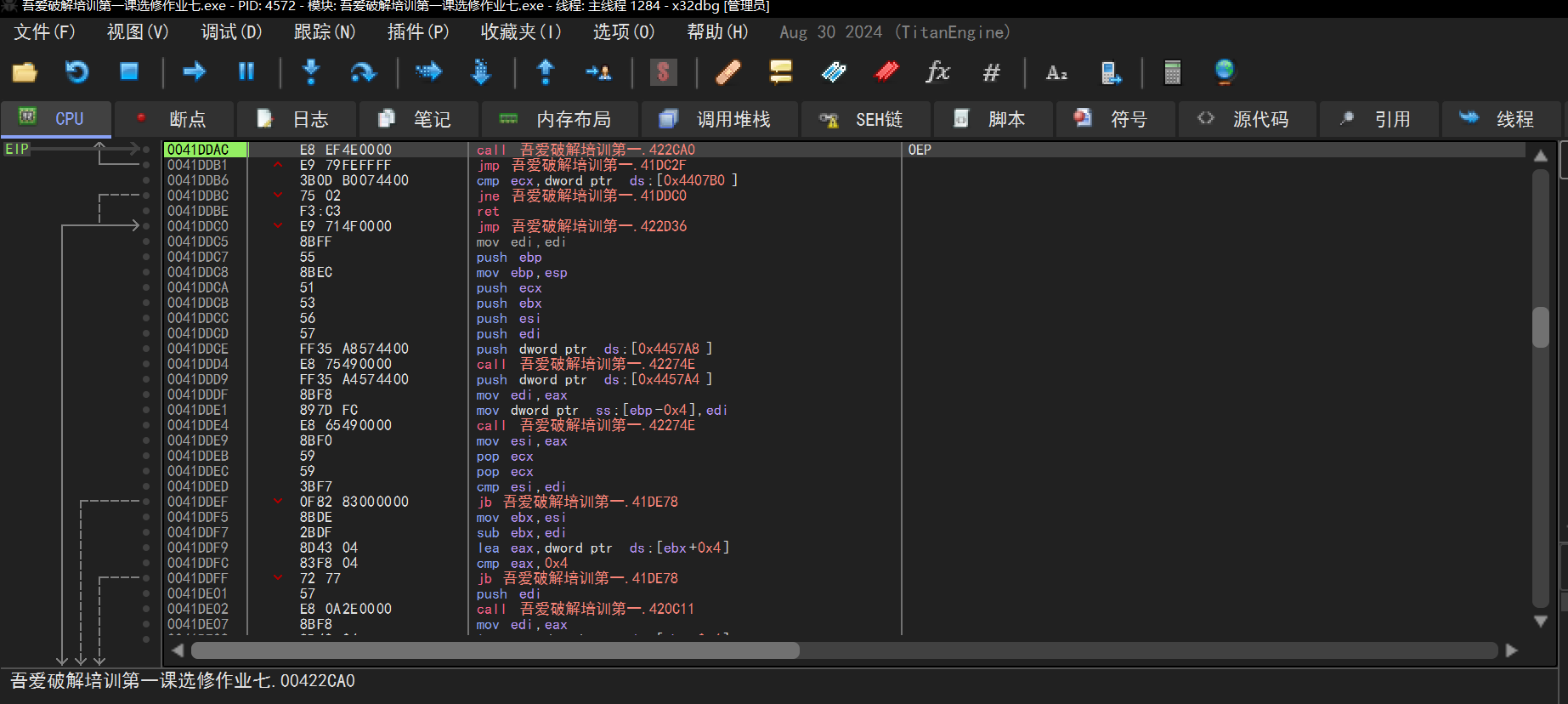Click the disassembly scroll up arrow
The image size is (1568, 704).
(1541, 155)
